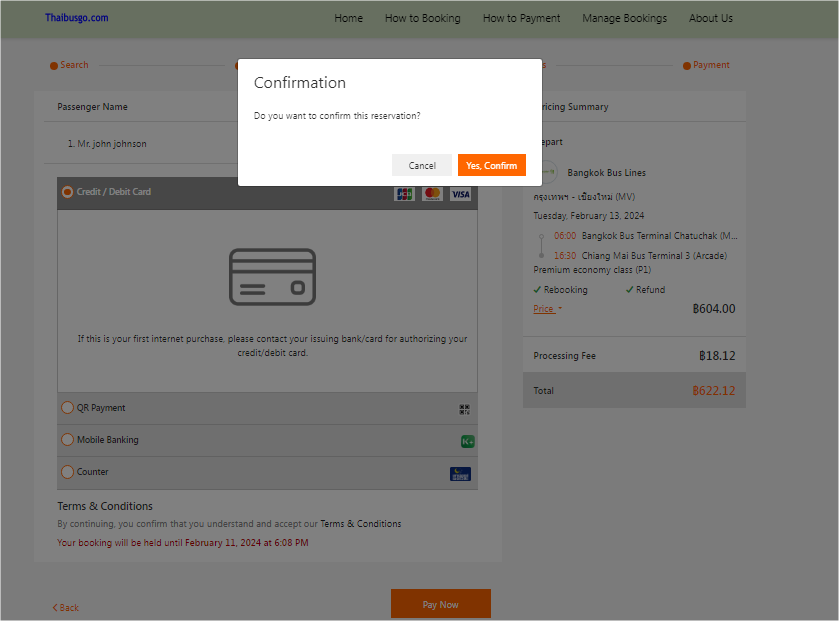Viewport: 839px width, 621px height.
Task: Select the QR Payment radio option
Action: point(68,408)
